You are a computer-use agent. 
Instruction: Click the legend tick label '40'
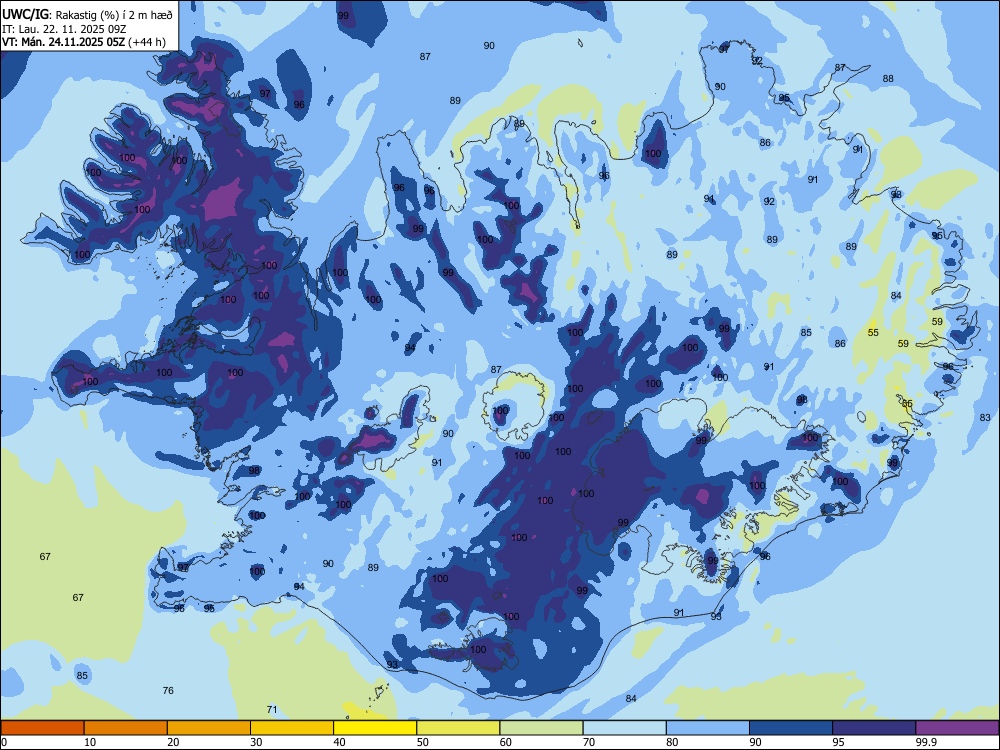coord(339,742)
